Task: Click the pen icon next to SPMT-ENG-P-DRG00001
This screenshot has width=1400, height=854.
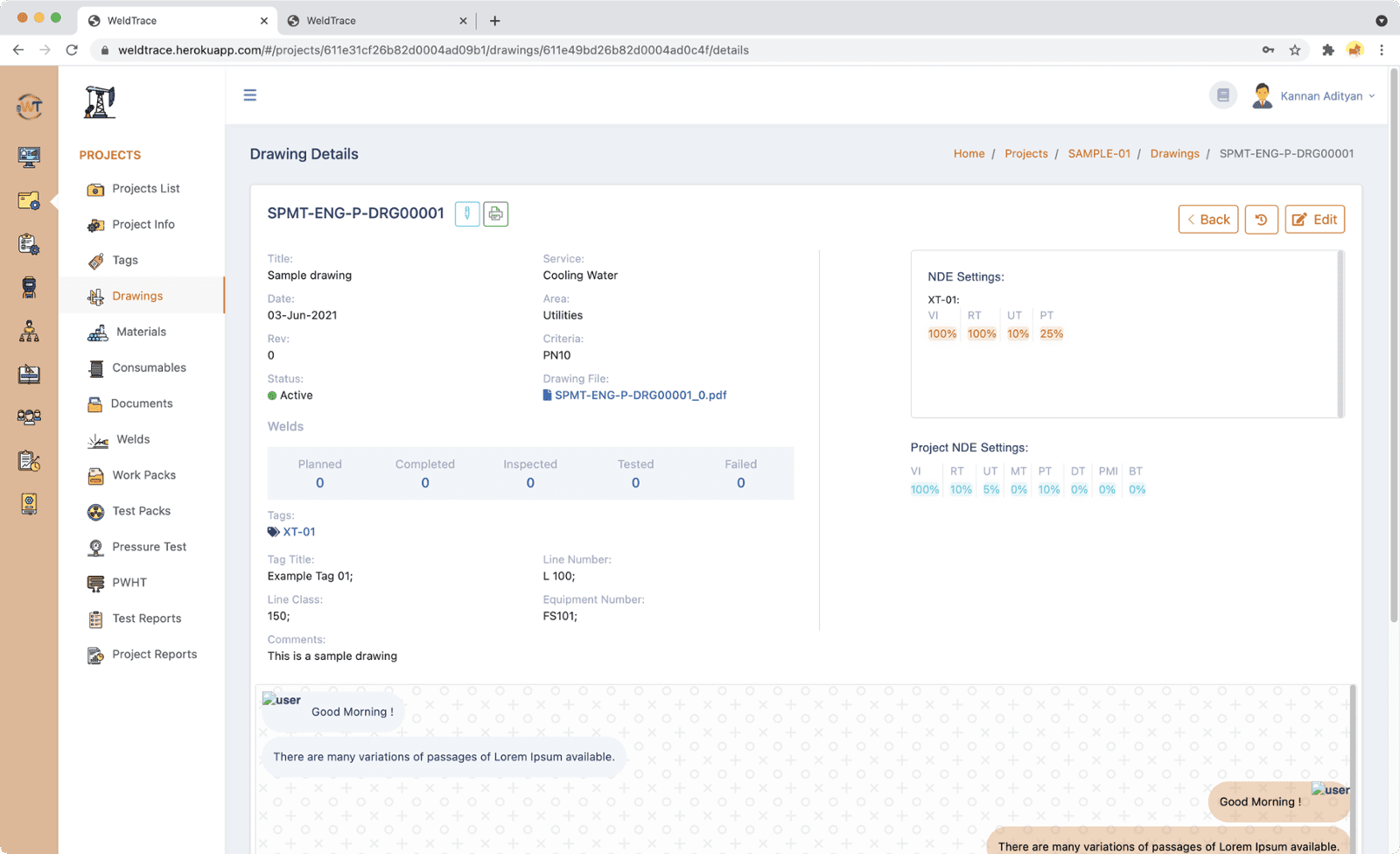Action: [467, 213]
